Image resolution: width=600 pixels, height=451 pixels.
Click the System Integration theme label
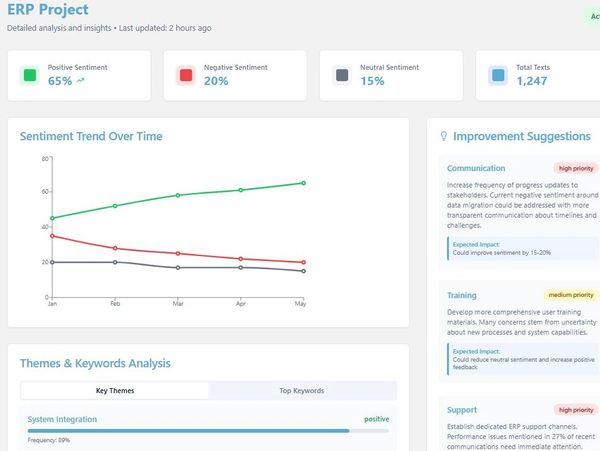coord(62,419)
